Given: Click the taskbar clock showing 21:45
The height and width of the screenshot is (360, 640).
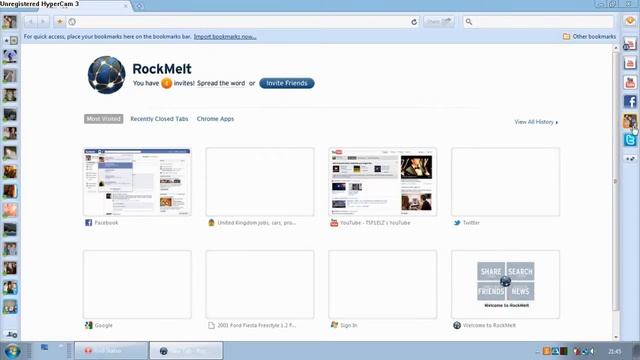Looking at the screenshot, I should tap(614, 351).
